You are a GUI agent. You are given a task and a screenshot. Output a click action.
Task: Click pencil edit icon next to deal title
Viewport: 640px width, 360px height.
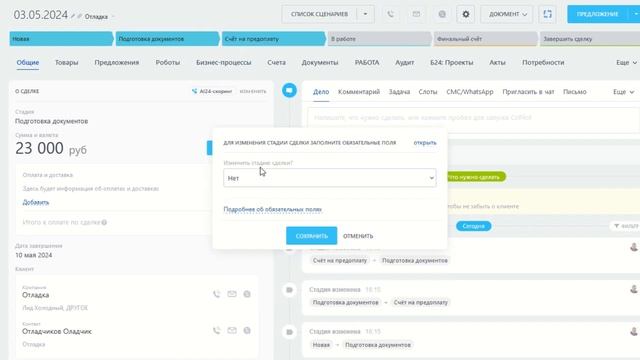tap(73, 16)
